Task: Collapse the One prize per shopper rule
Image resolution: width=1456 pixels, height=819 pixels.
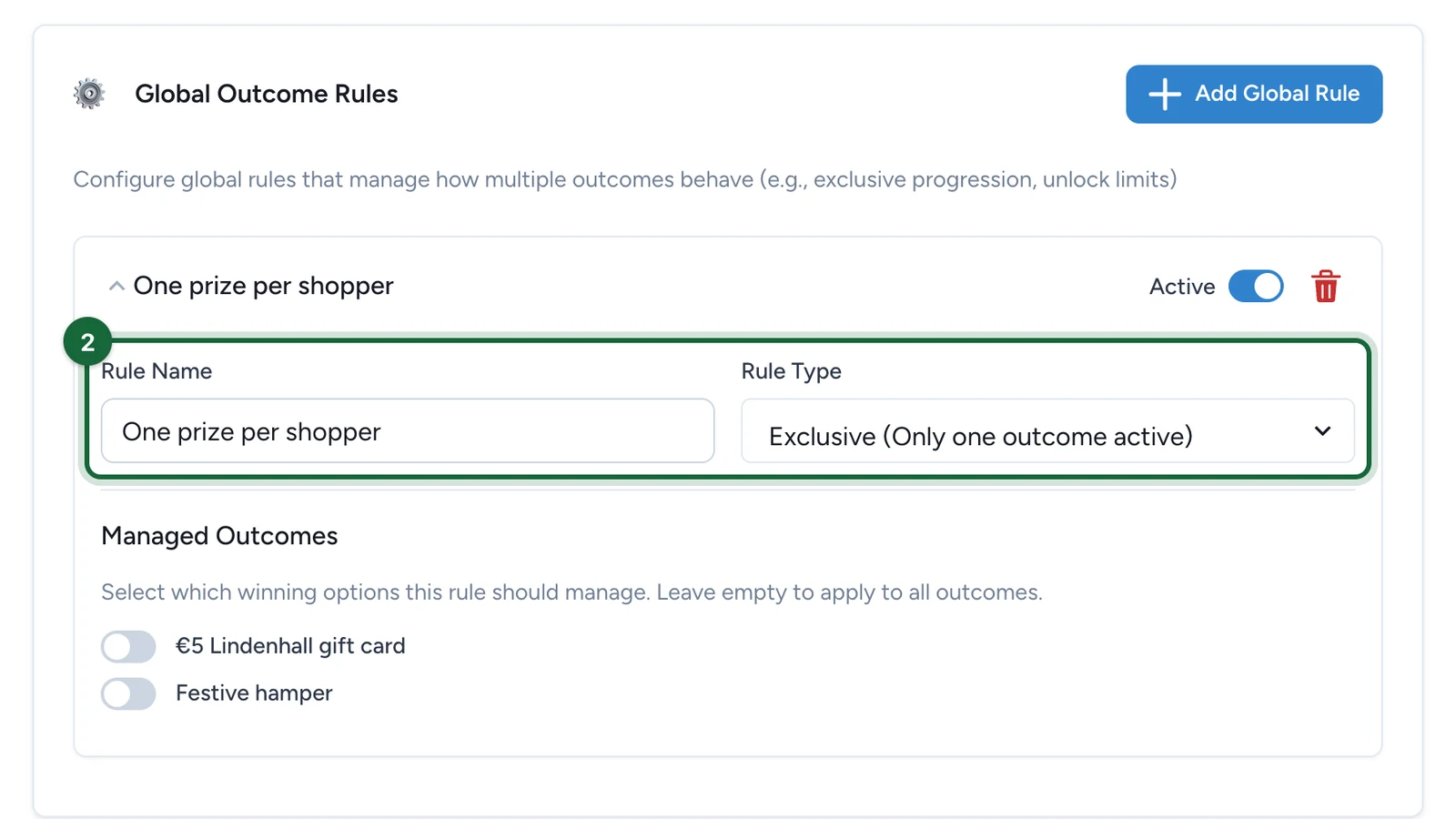Action: click(116, 286)
